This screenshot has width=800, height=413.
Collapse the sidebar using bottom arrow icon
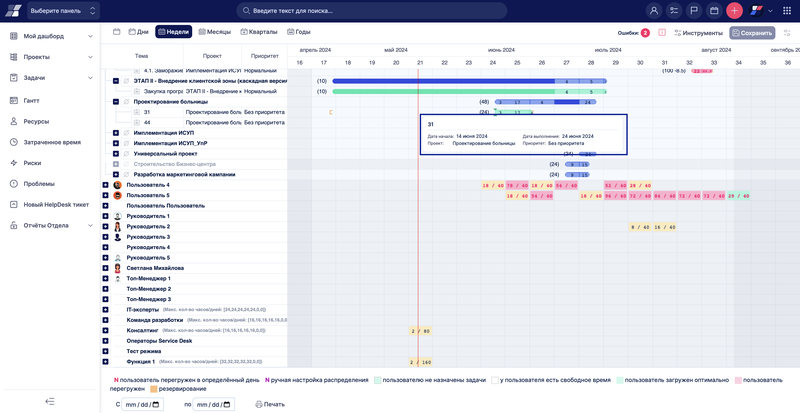tap(50, 401)
